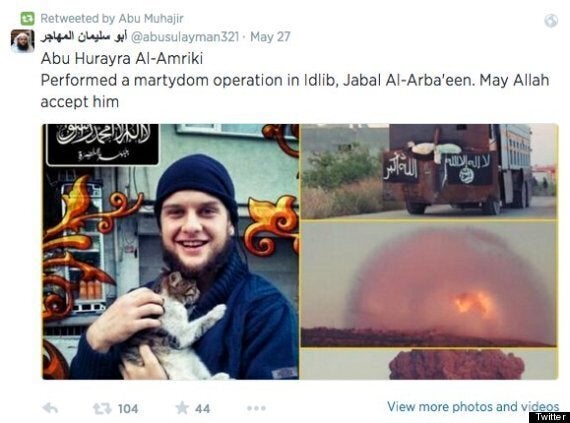
Task: Open the pink explosion cloud photo
Action: [429, 284]
